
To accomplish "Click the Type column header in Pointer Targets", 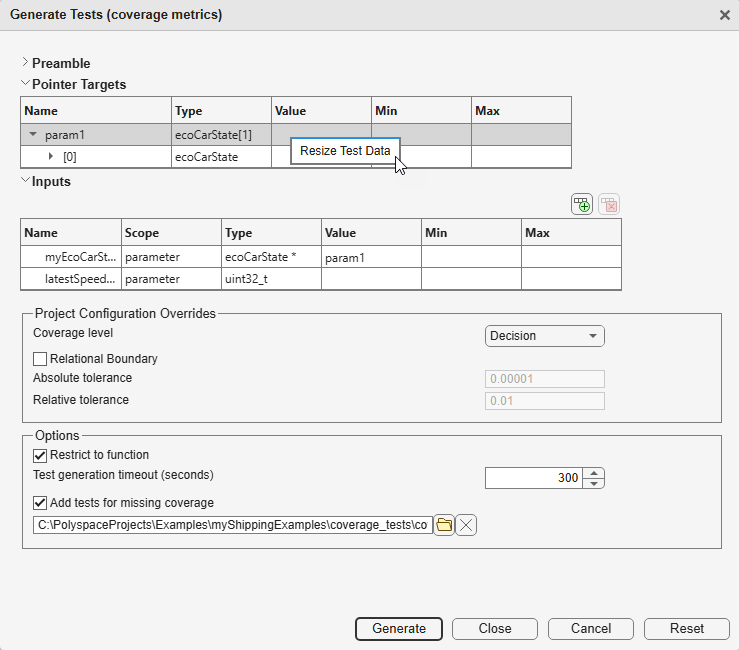I will click(x=222, y=111).
